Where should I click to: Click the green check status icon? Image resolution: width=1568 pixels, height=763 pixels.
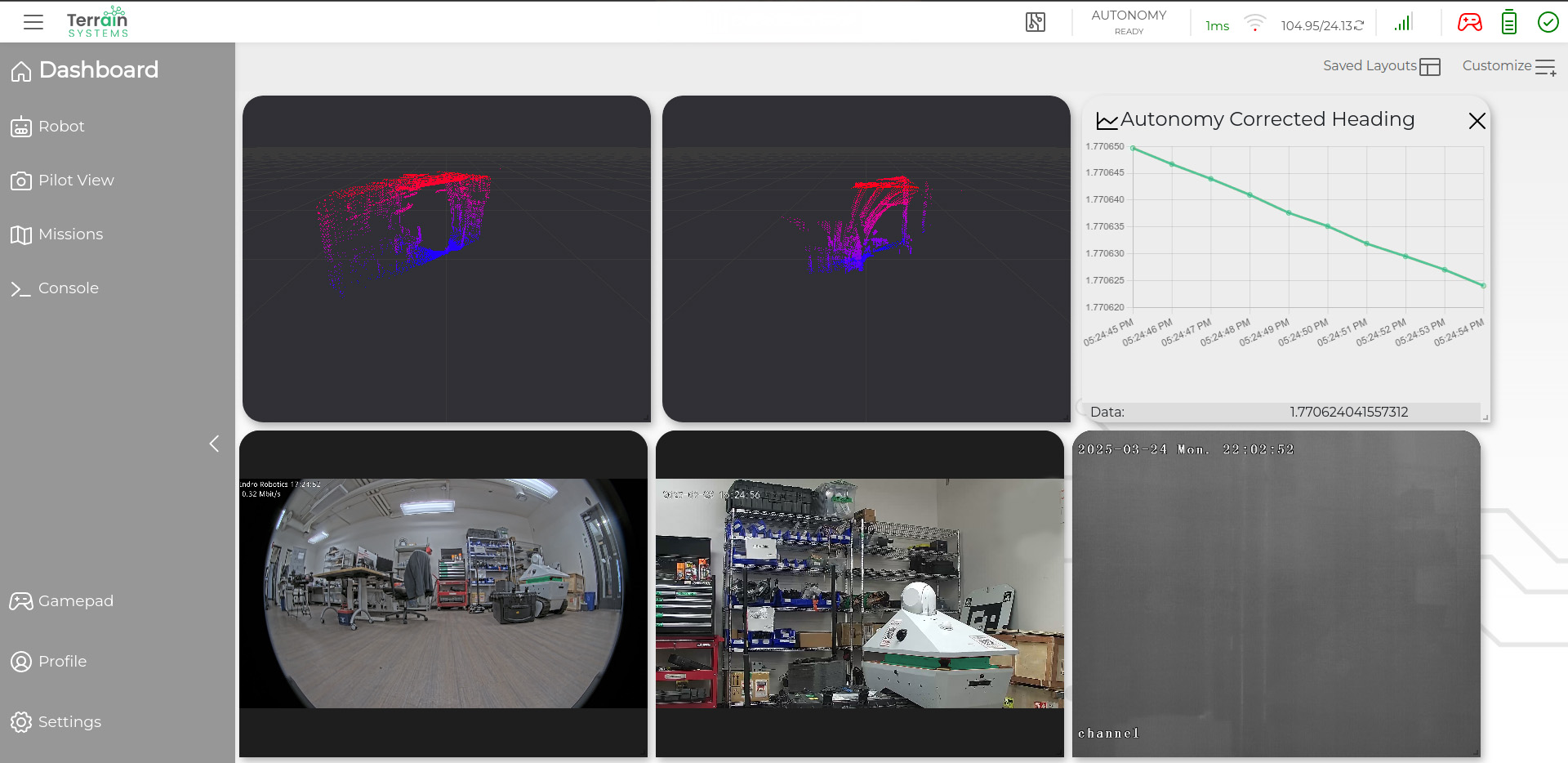pyautogui.click(x=1548, y=22)
